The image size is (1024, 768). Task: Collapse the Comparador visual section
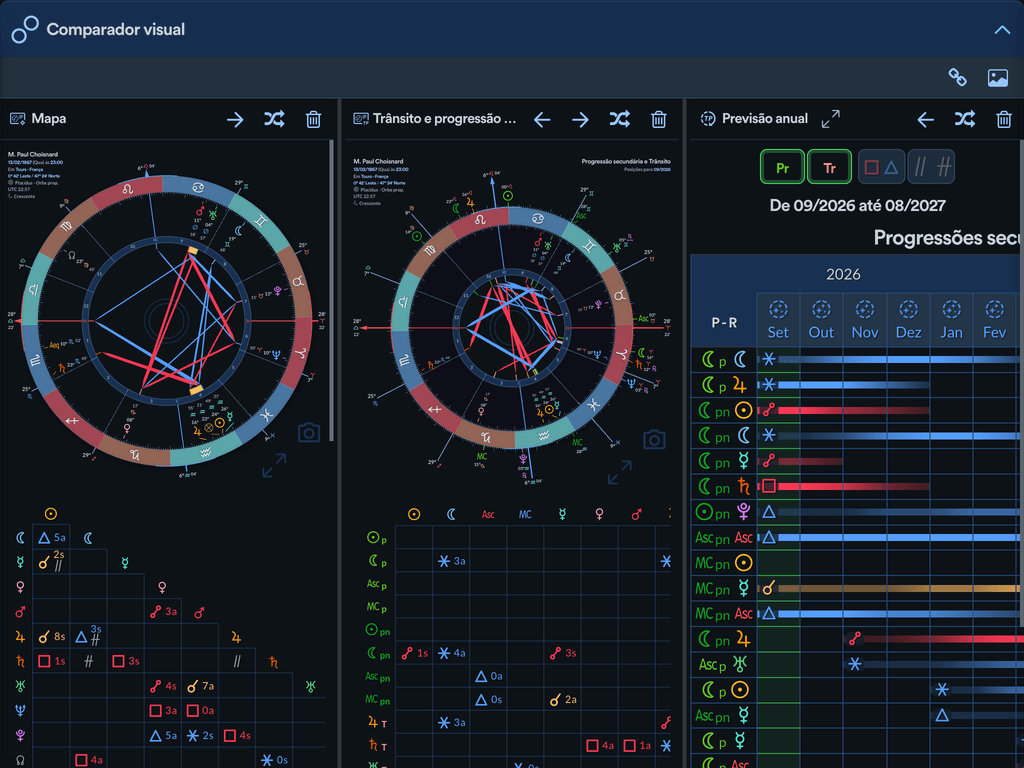(x=1002, y=30)
